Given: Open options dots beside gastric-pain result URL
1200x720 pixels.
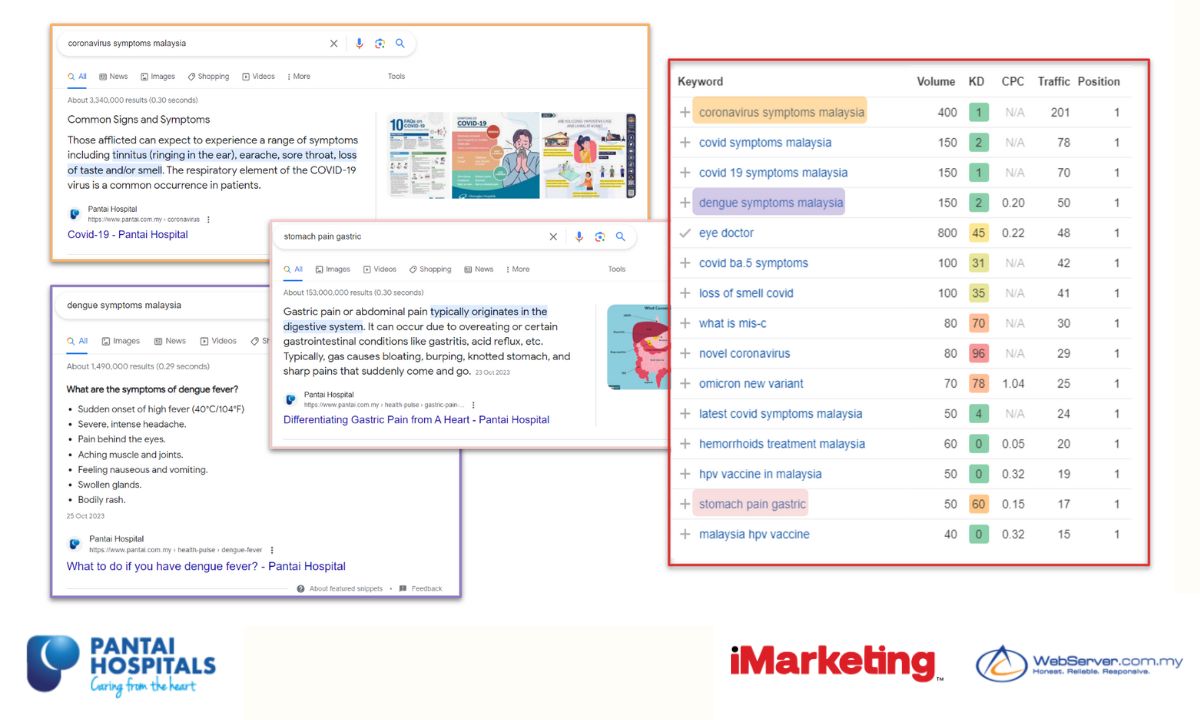Looking at the screenshot, I should point(473,405).
